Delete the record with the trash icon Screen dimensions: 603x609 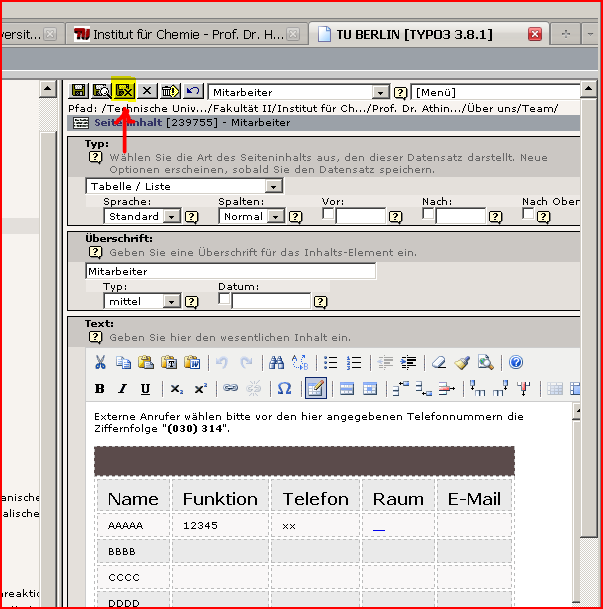(x=170, y=91)
